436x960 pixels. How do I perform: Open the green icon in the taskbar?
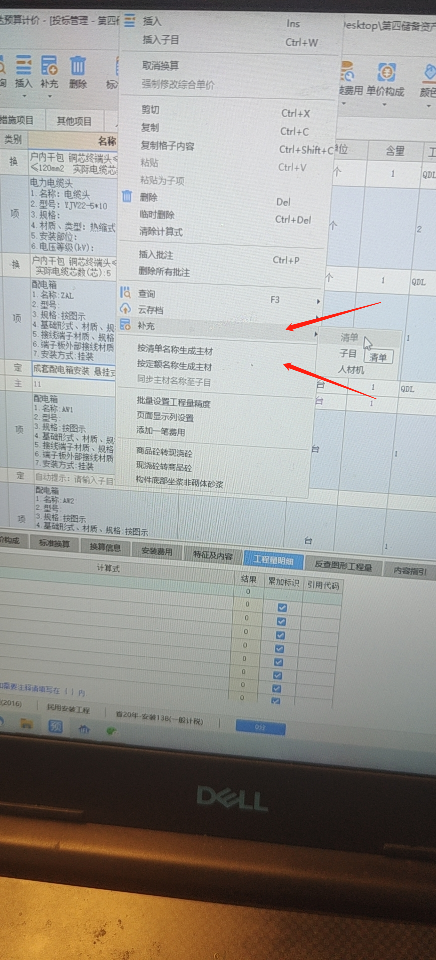112,730
